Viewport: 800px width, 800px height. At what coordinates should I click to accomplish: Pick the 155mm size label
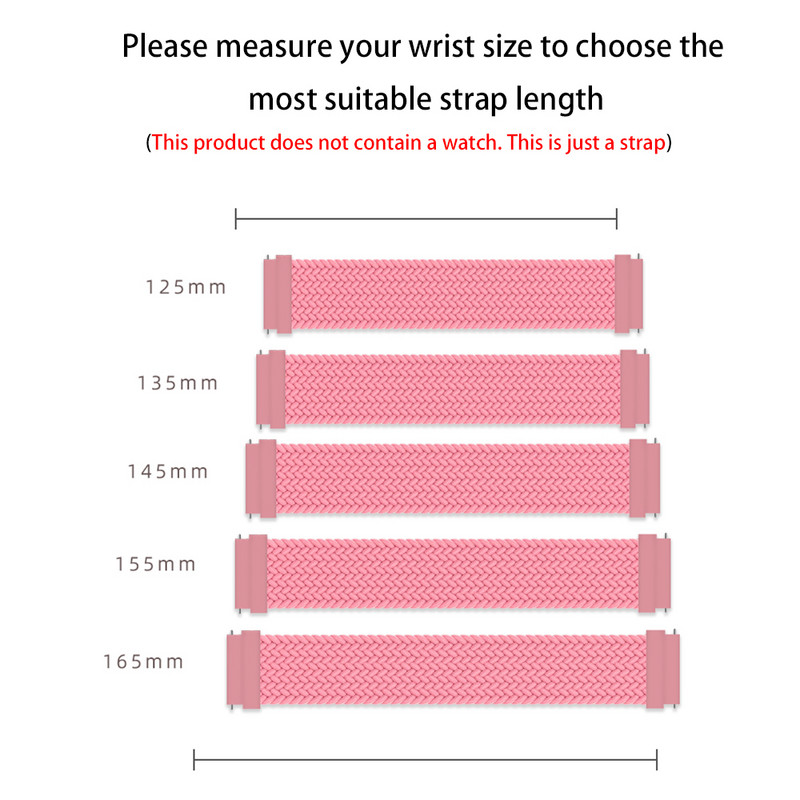click(x=155, y=564)
